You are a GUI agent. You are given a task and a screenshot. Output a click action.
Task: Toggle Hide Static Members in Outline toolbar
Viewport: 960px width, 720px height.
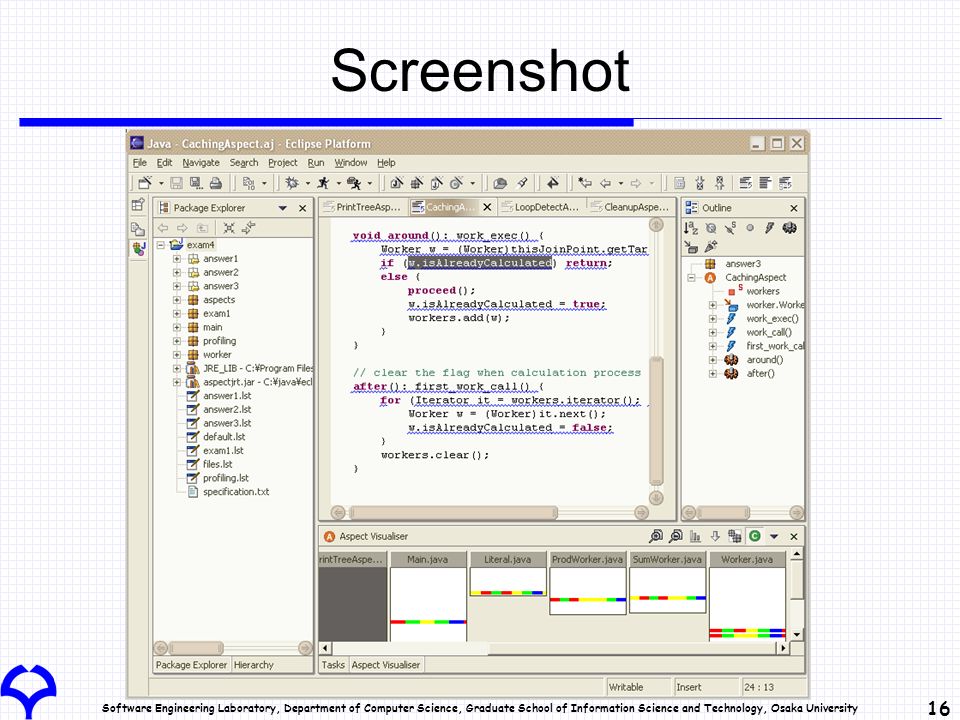point(730,228)
